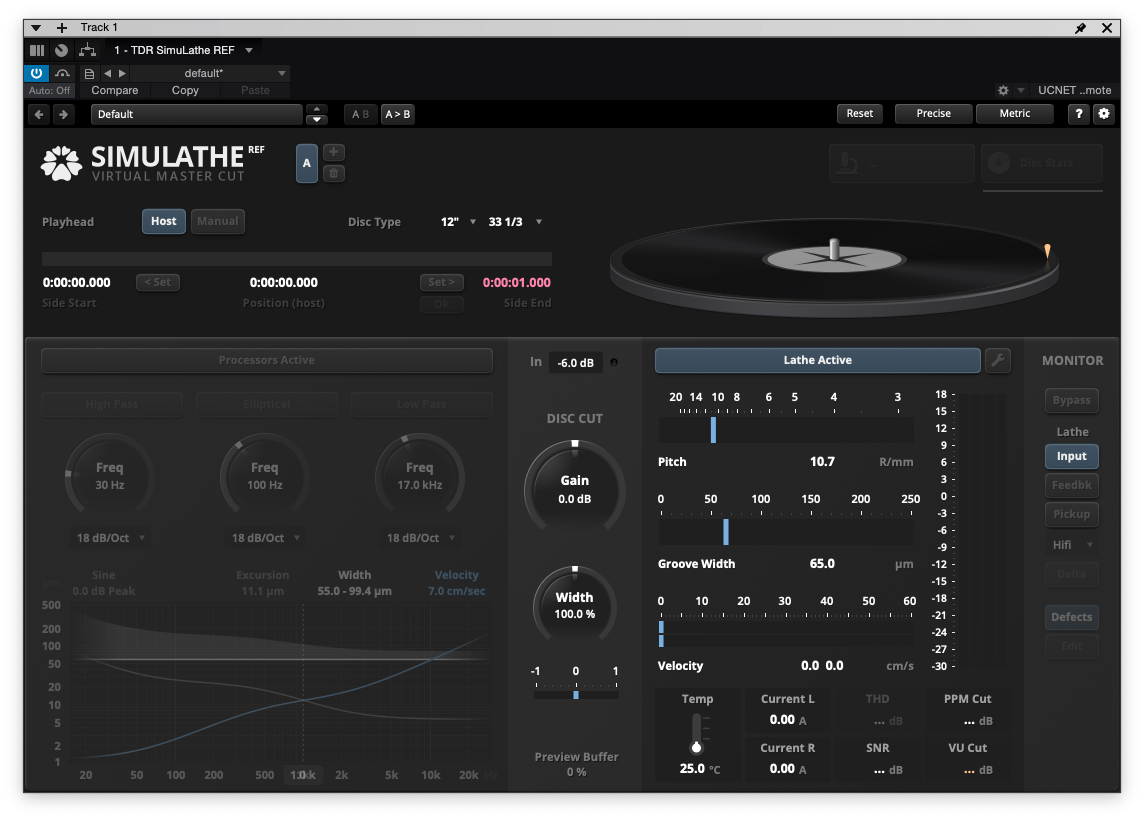
Task: Open plugin settings gear icon
Action: click(1104, 113)
